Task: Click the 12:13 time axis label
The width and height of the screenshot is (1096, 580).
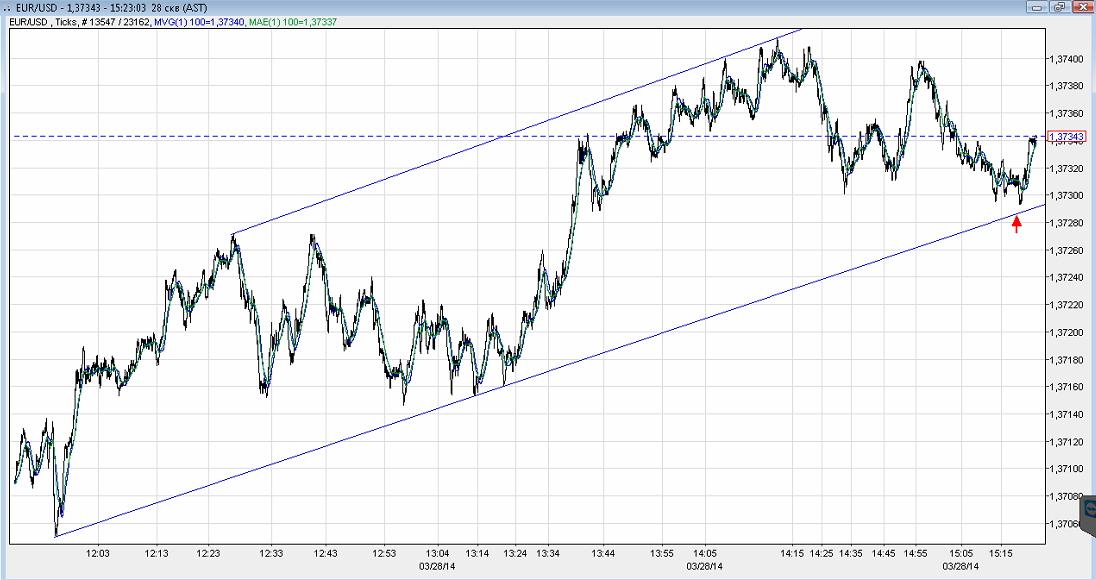Action: point(157,553)
